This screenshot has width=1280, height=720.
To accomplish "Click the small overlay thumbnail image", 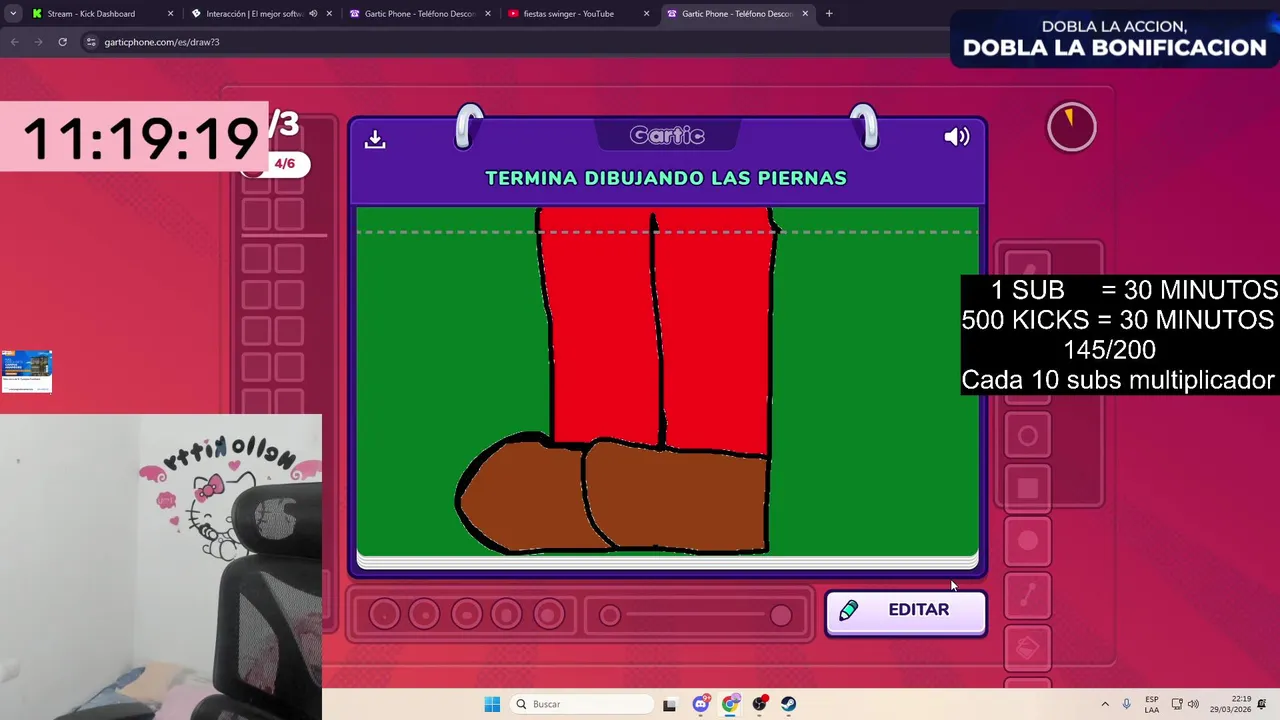I will 26,371.
